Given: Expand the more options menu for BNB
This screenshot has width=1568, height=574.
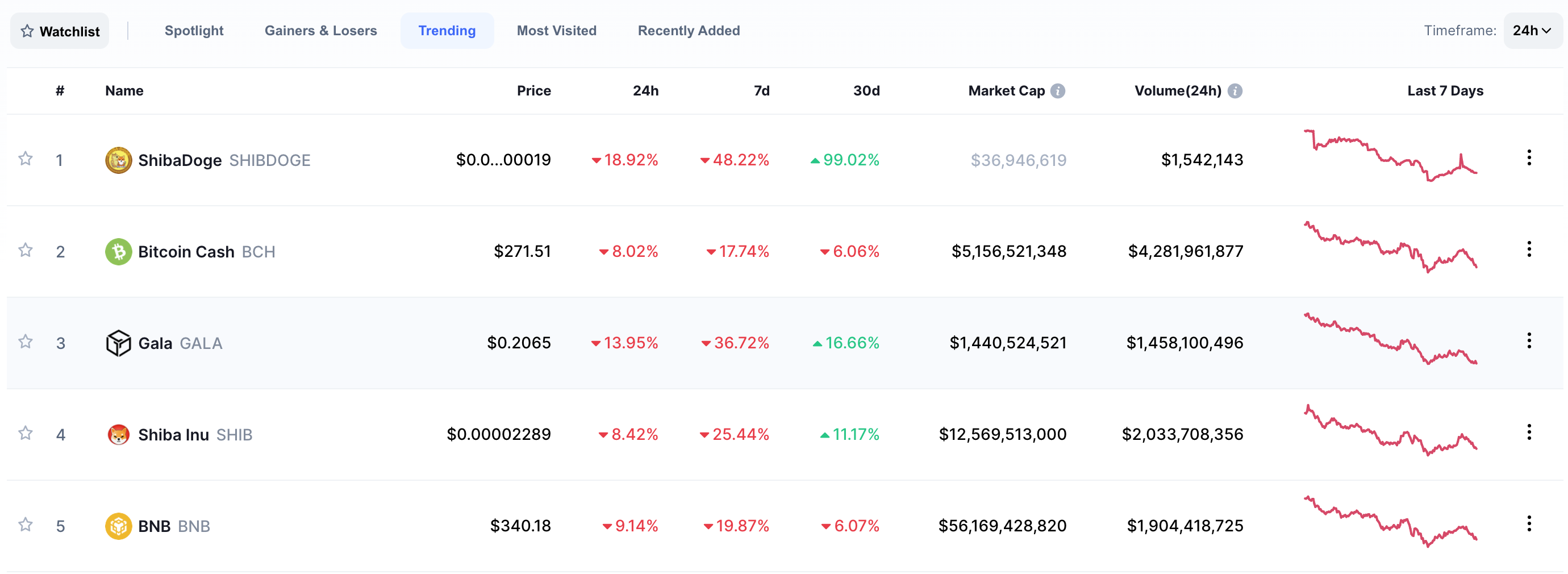Looking at the screenshot, I should click(x=1528, y=523).
